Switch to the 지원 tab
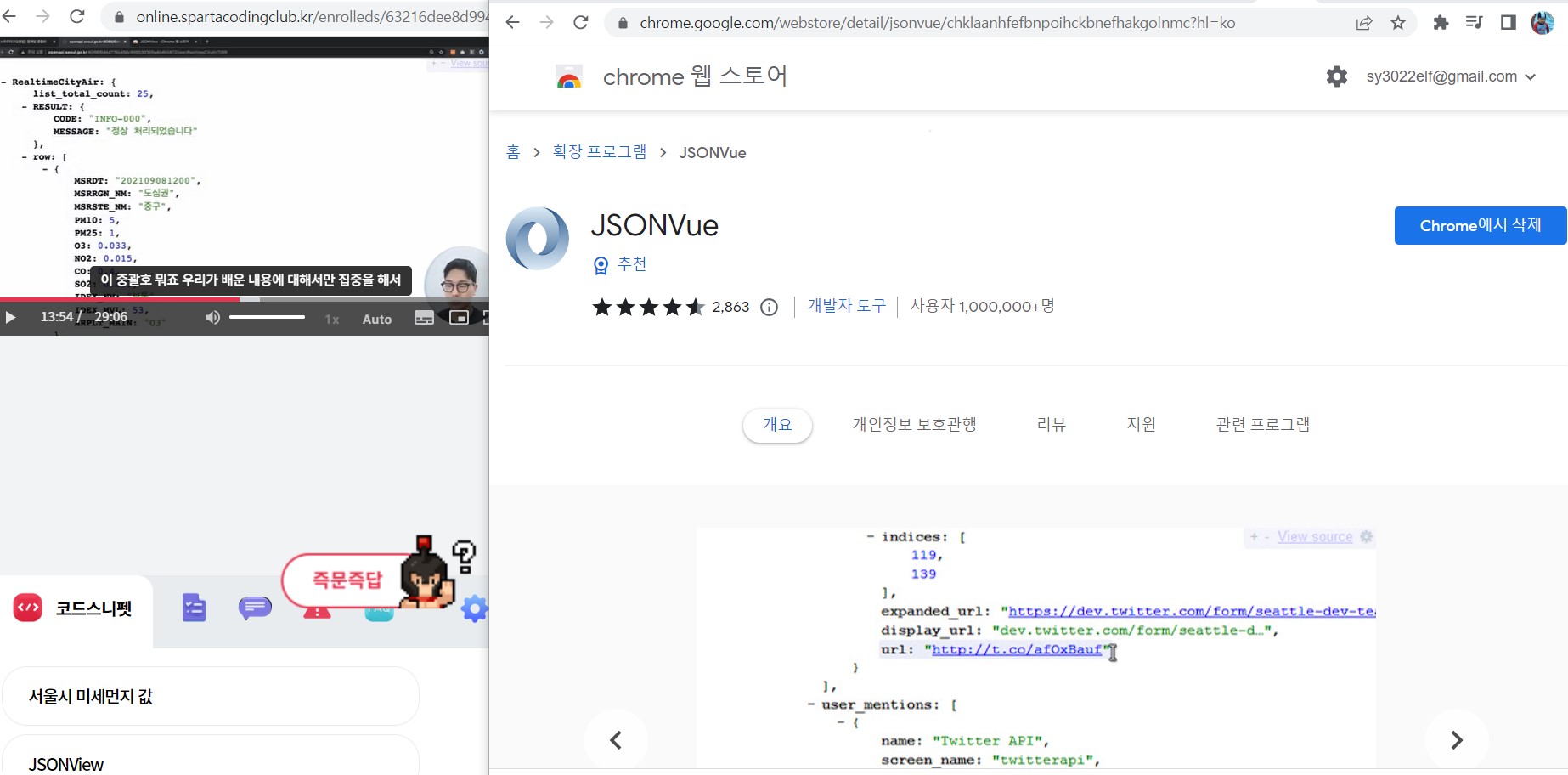The width and height of the screenshot is (1568, 775). point(1141,425)
